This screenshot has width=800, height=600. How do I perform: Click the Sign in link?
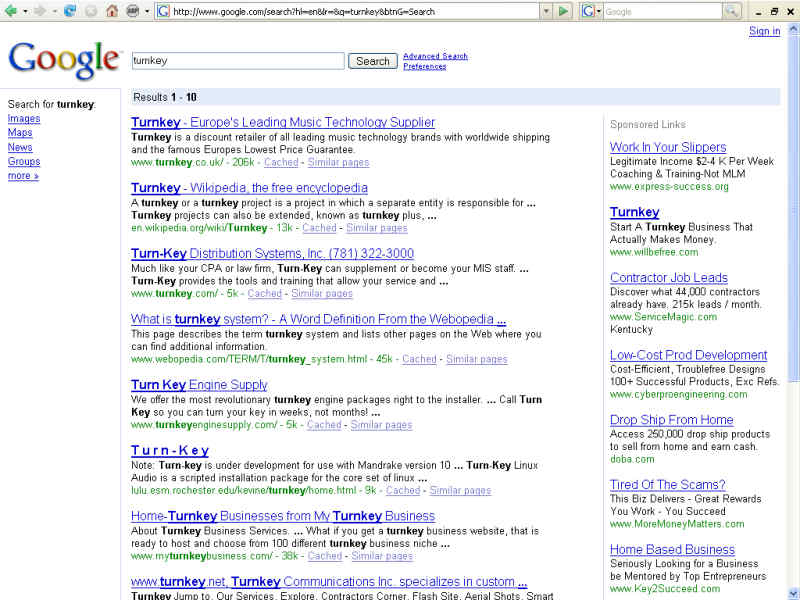pyautogui.click(x=764, y=31)
